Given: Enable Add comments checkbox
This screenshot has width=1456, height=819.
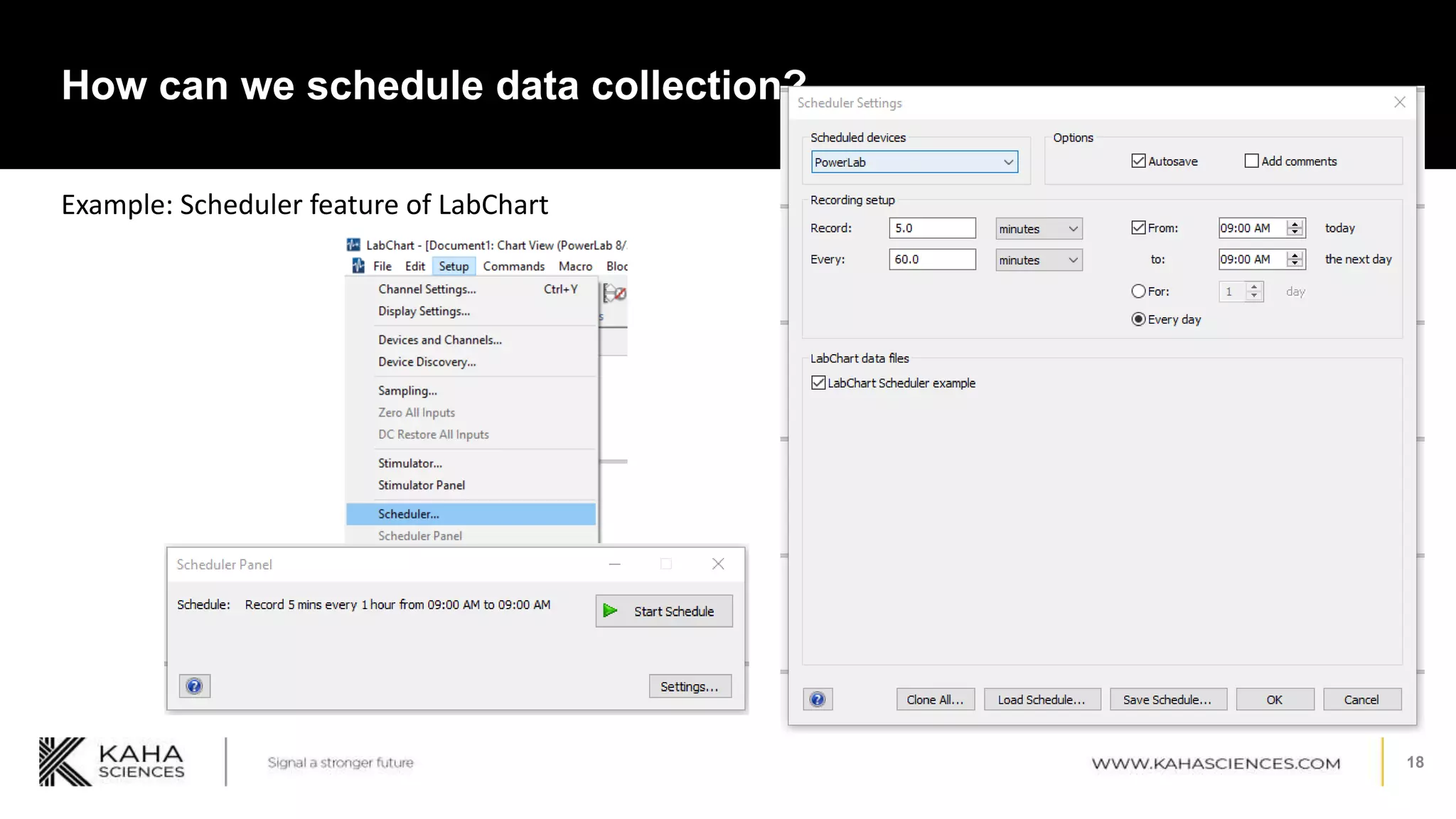Looking at the screenshot, I should 1251,161.
